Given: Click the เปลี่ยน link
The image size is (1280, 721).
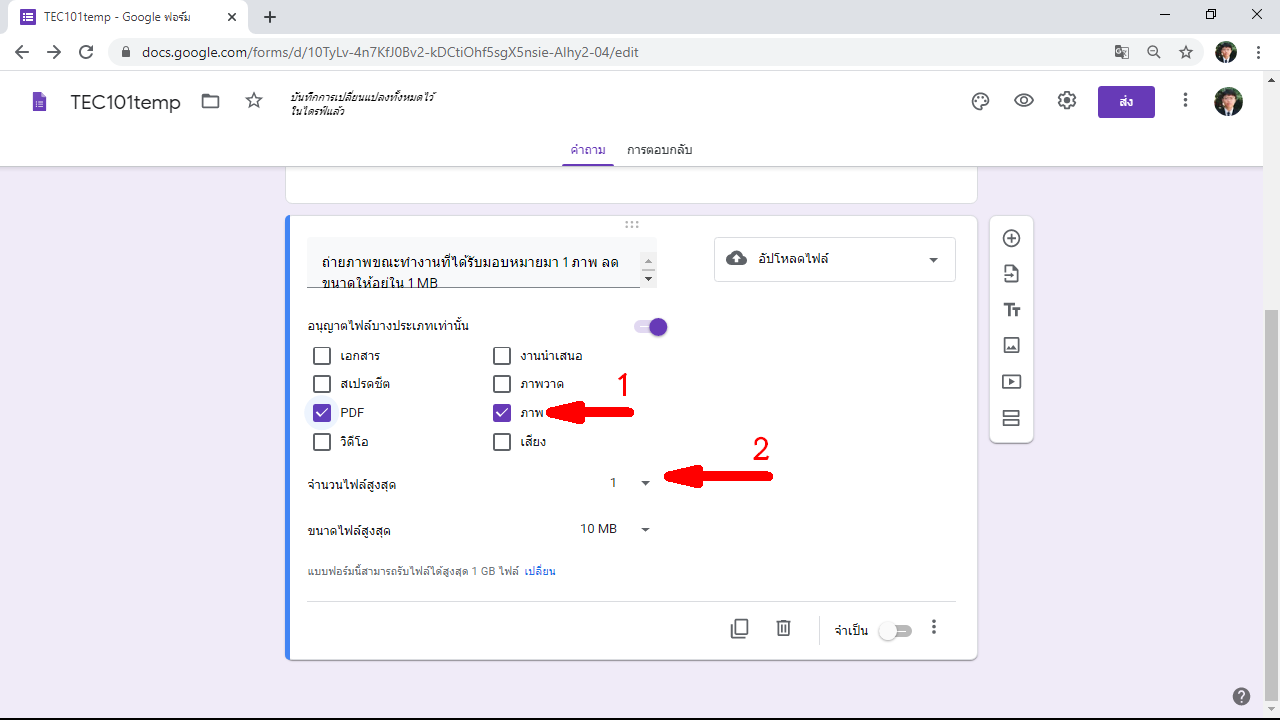Looking at the screenshot, I should coord(540,572).
